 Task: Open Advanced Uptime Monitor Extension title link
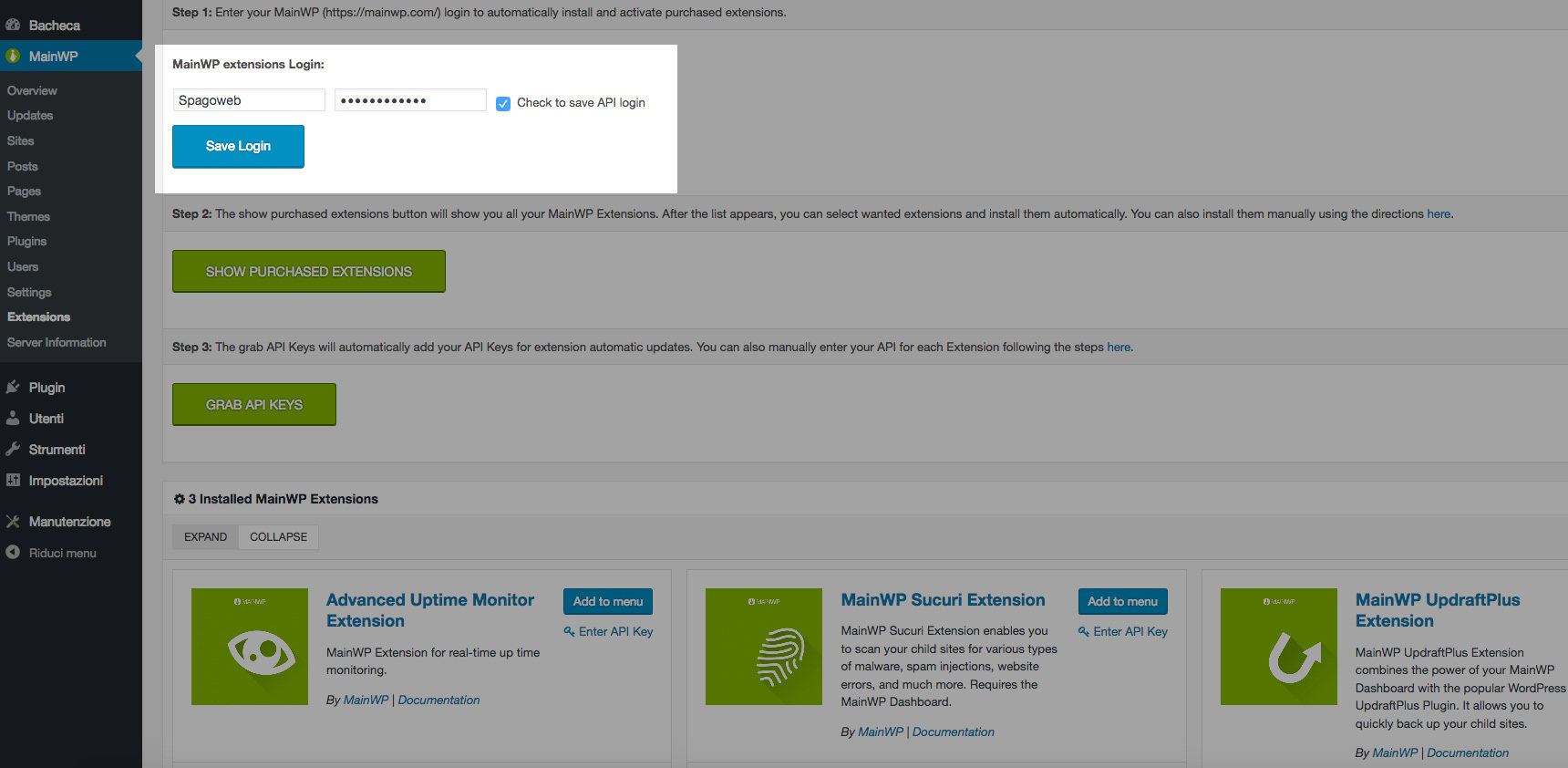pos(430,610)
